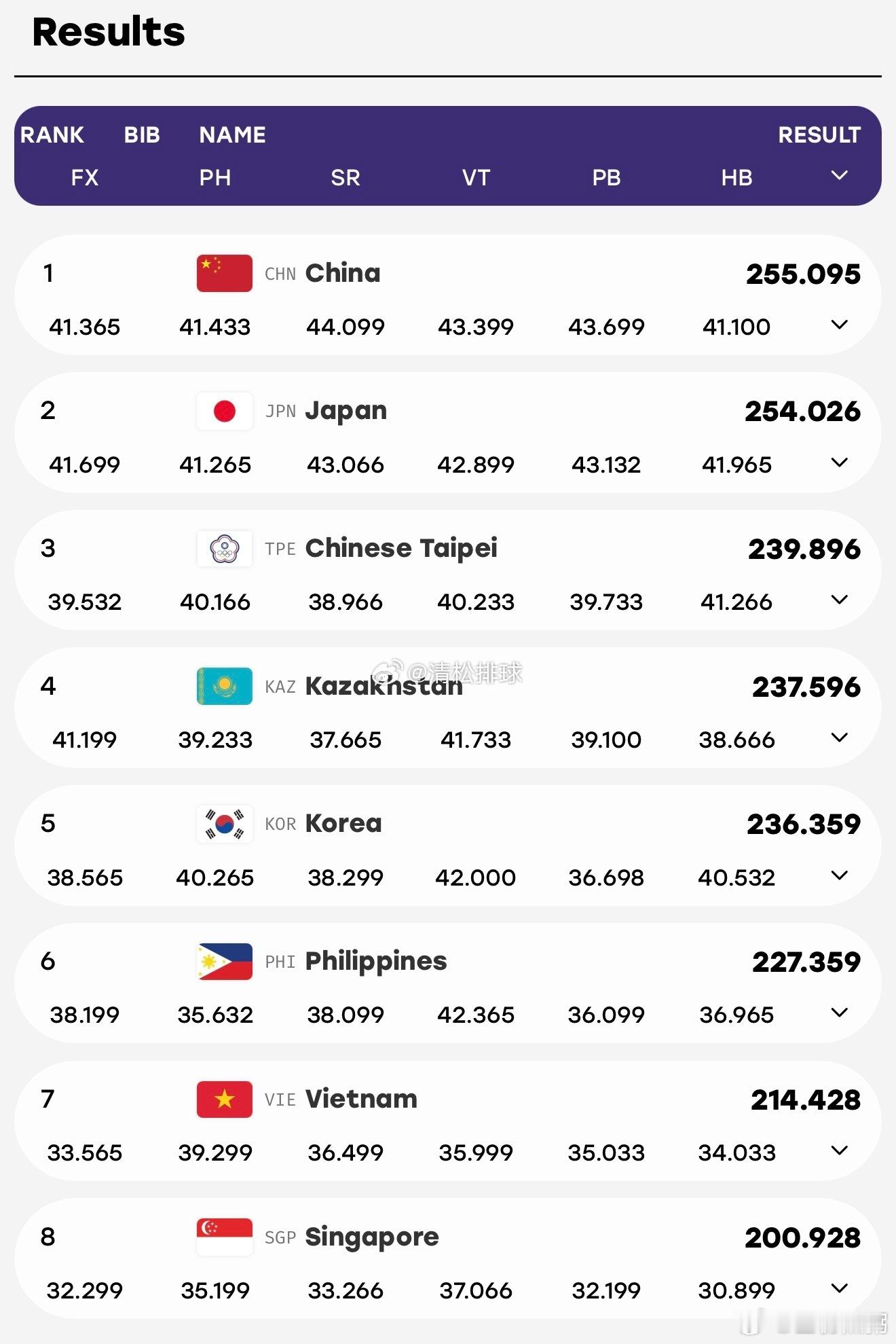Screen dimensions: 896x1344
Task: Click the Japan flag icon
Action: (224, 411)
